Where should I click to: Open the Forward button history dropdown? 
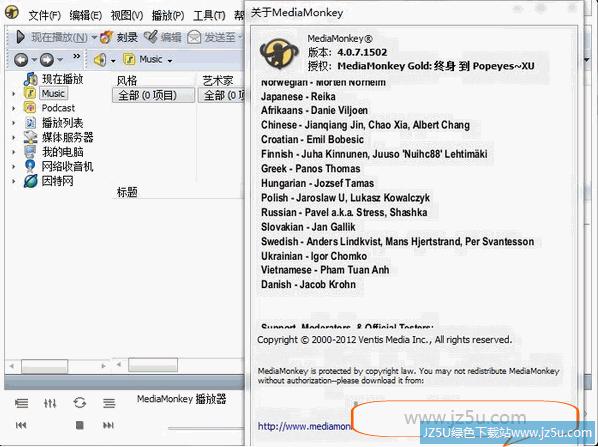[x=60, y=60]
